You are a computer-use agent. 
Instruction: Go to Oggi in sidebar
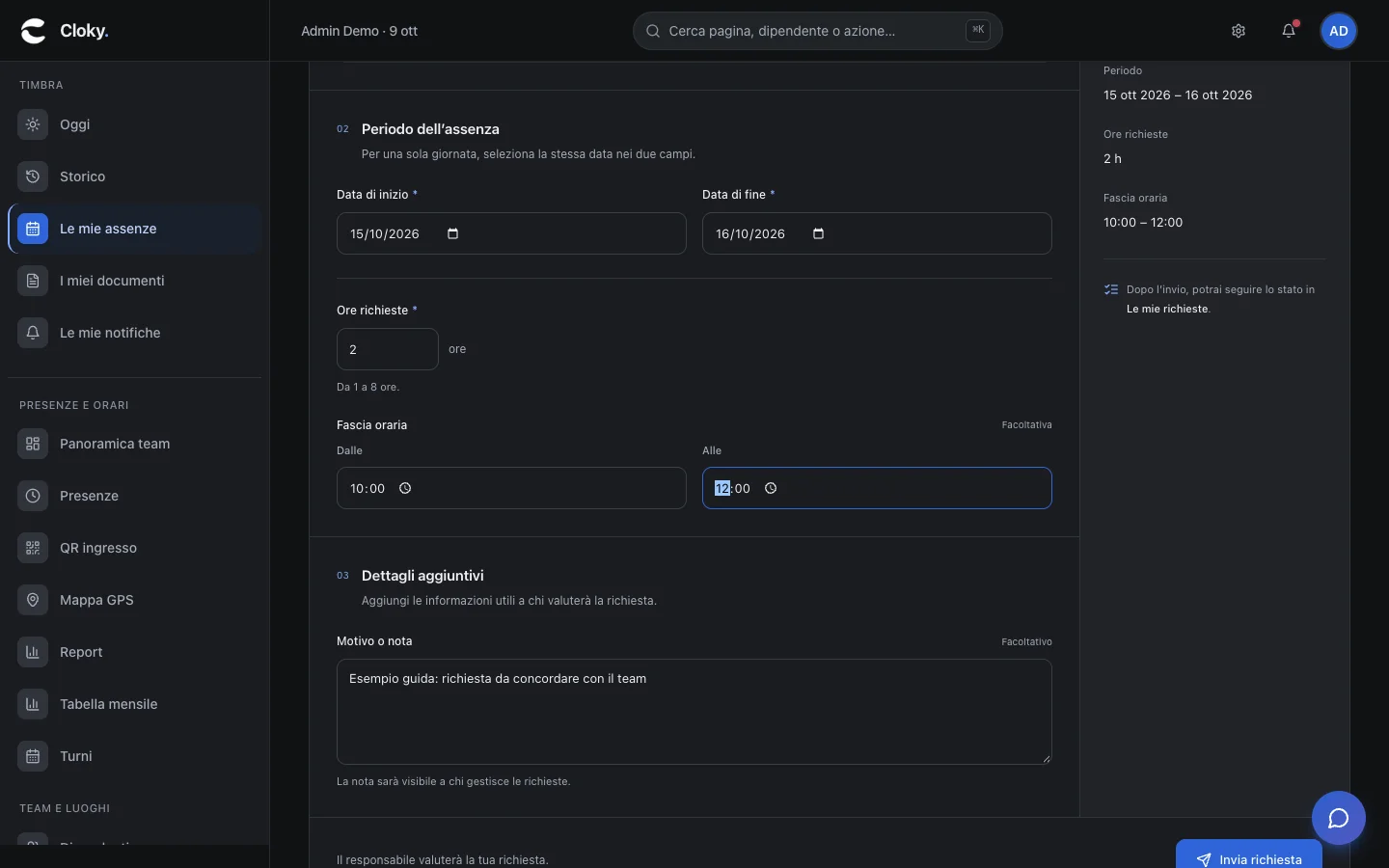[x=135, y=124]
